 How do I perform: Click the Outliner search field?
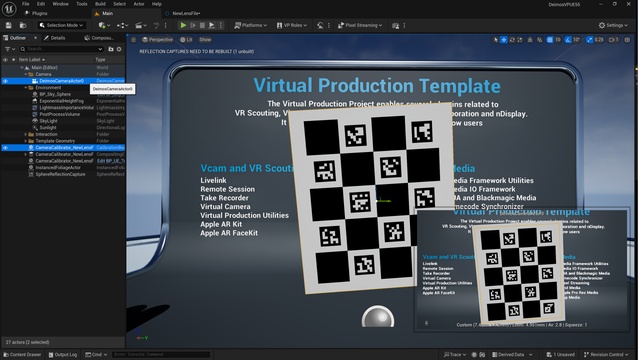coord(61,49)
